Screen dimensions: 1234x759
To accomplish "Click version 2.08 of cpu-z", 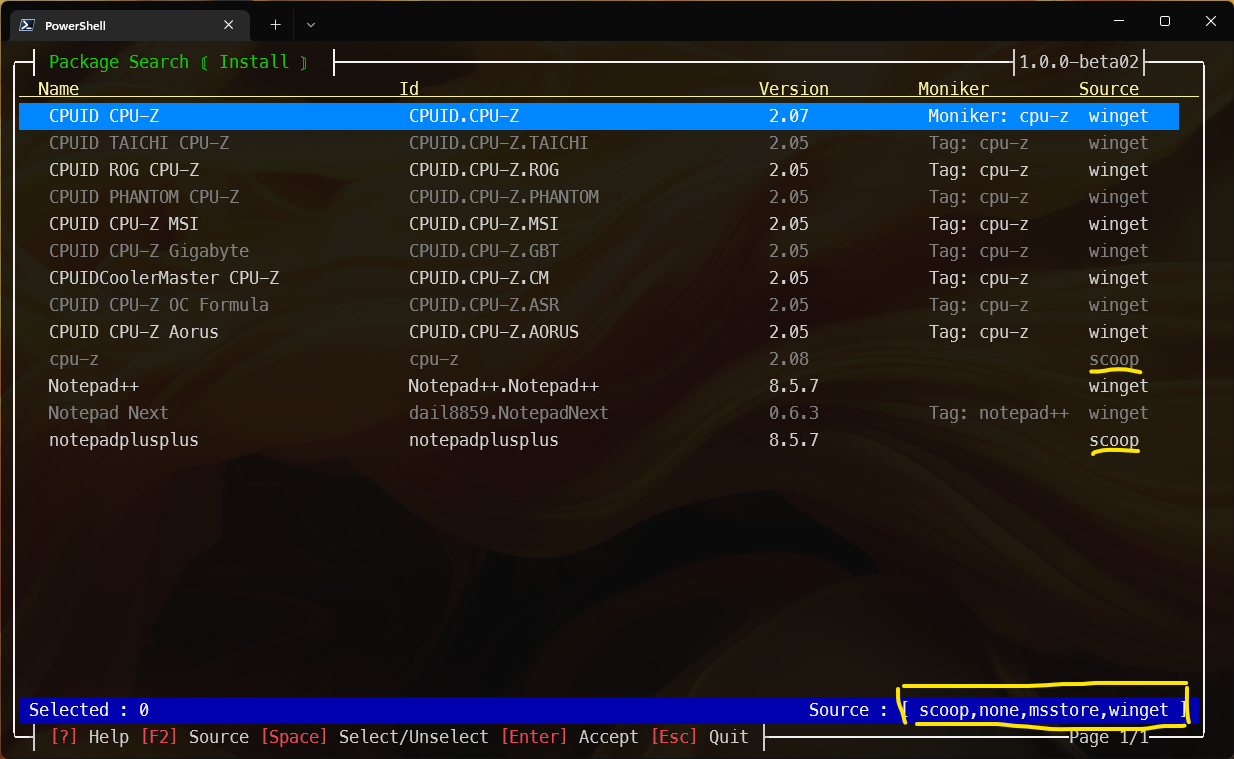I will [x=789, y=359].
